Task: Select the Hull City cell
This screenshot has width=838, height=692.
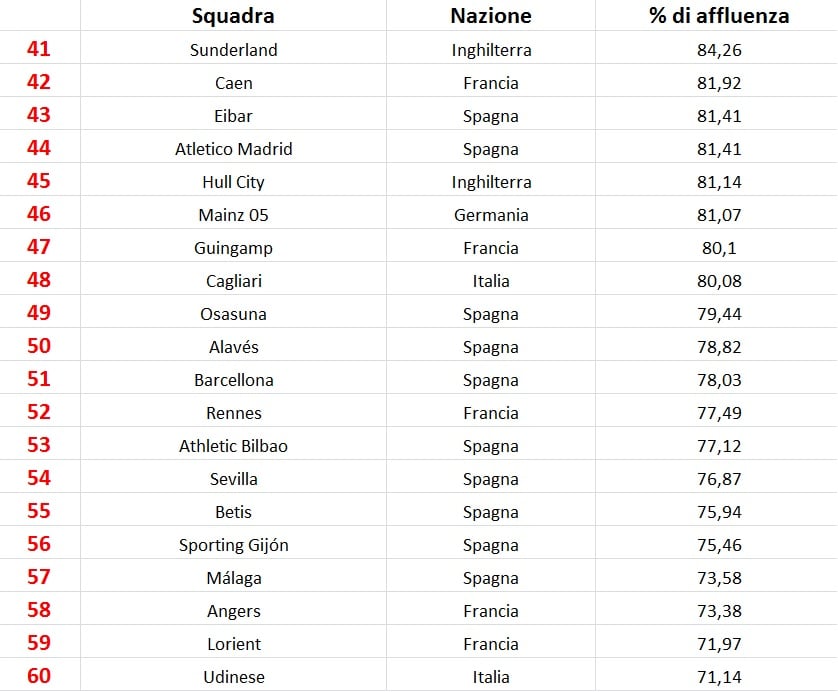Action: point(234,182)
